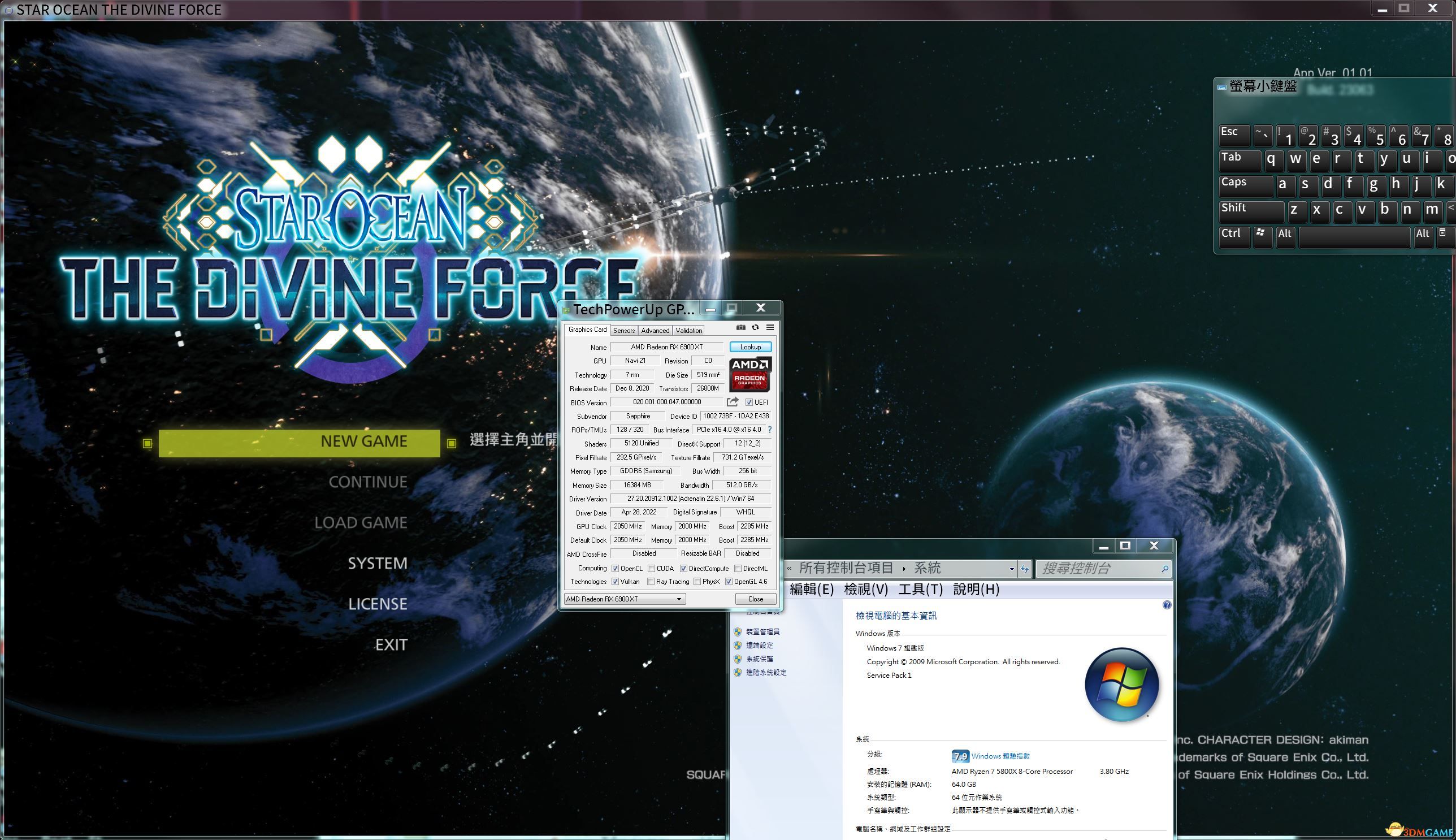Image resolution: width=1456 pixels, height=840 pixels.
Task: Click the refresh arrows beside the address bar
Action: click(x=1025, y=569)
